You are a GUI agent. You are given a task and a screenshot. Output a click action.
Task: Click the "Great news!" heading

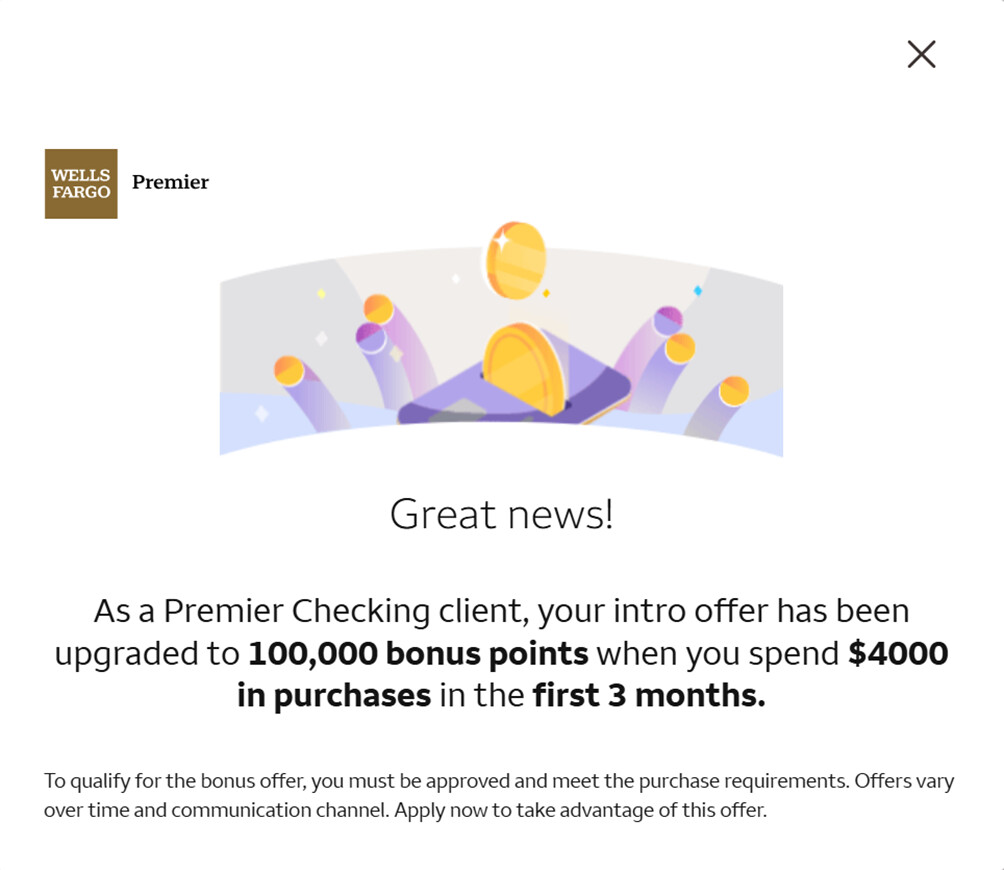point(501,514)
